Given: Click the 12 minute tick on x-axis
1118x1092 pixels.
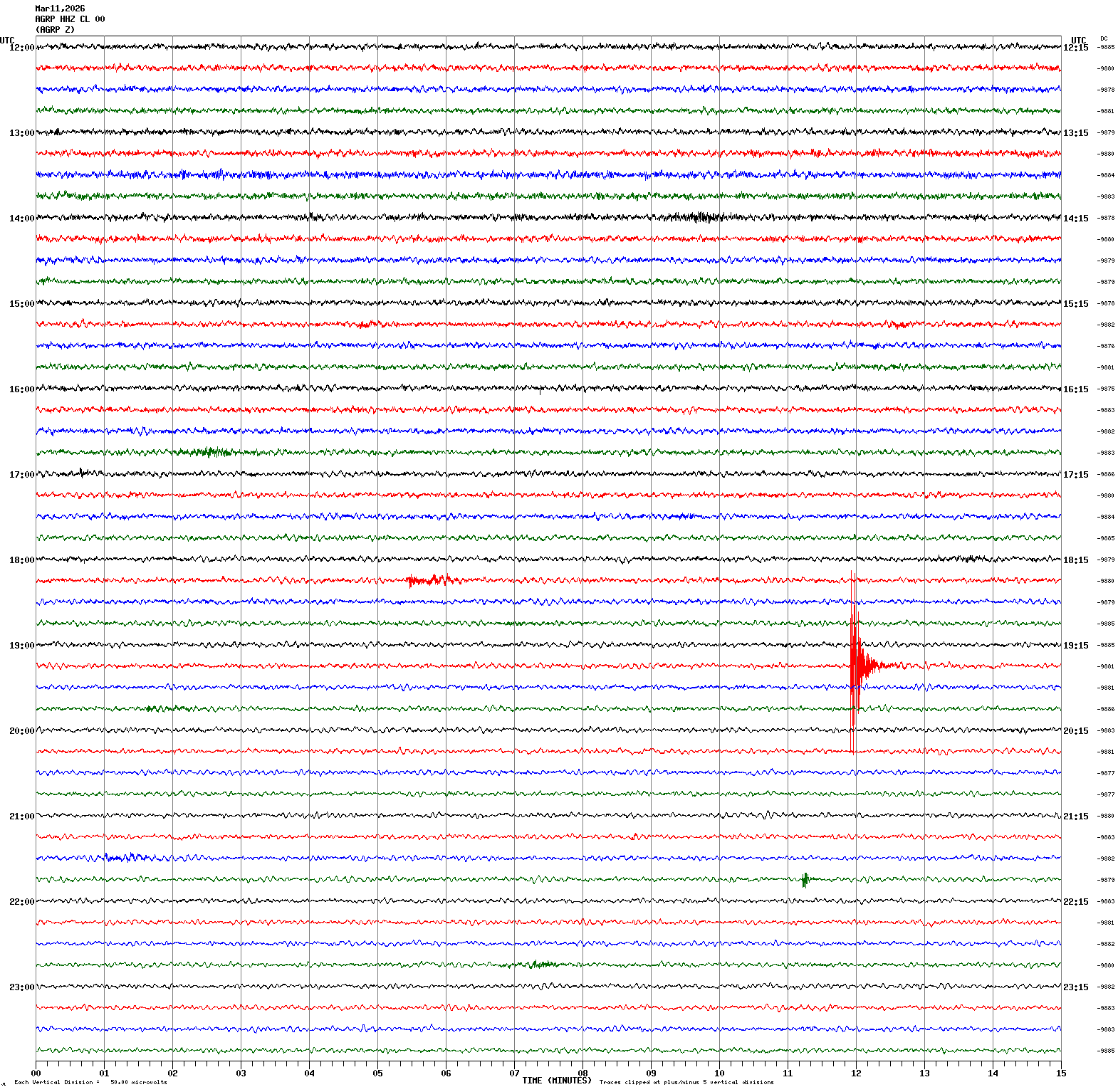Looking at the screenshot, I should point(856,1073).
